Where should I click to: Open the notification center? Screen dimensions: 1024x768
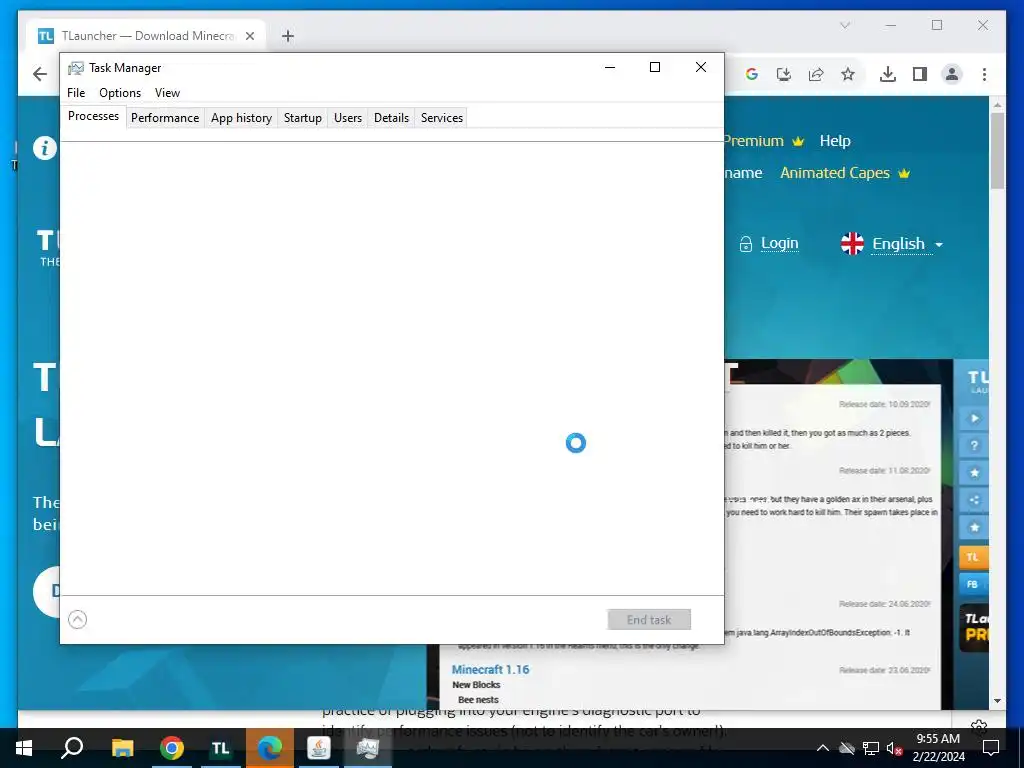click(x=991, y=748)
